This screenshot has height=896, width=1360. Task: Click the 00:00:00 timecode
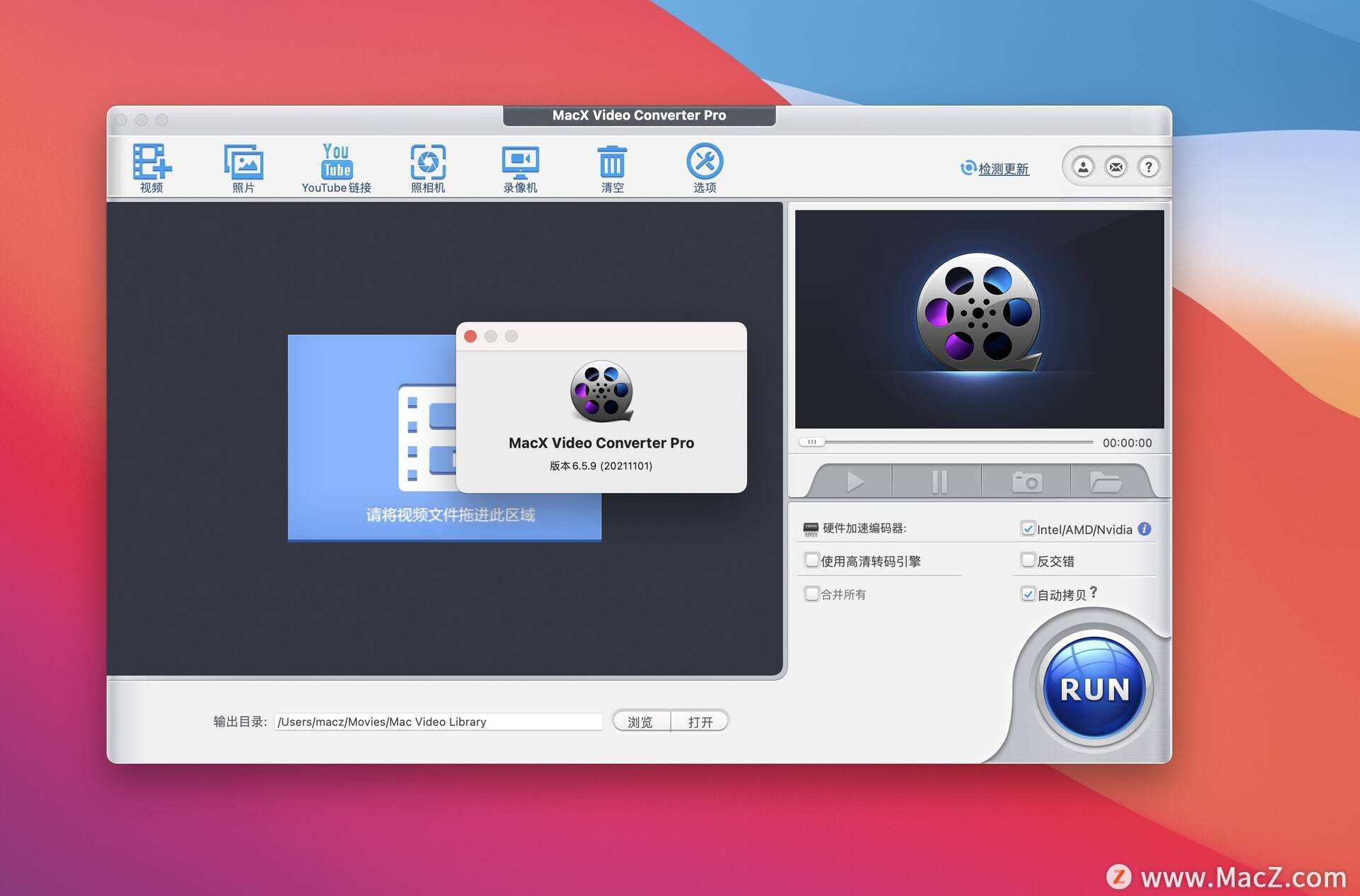1127,443
